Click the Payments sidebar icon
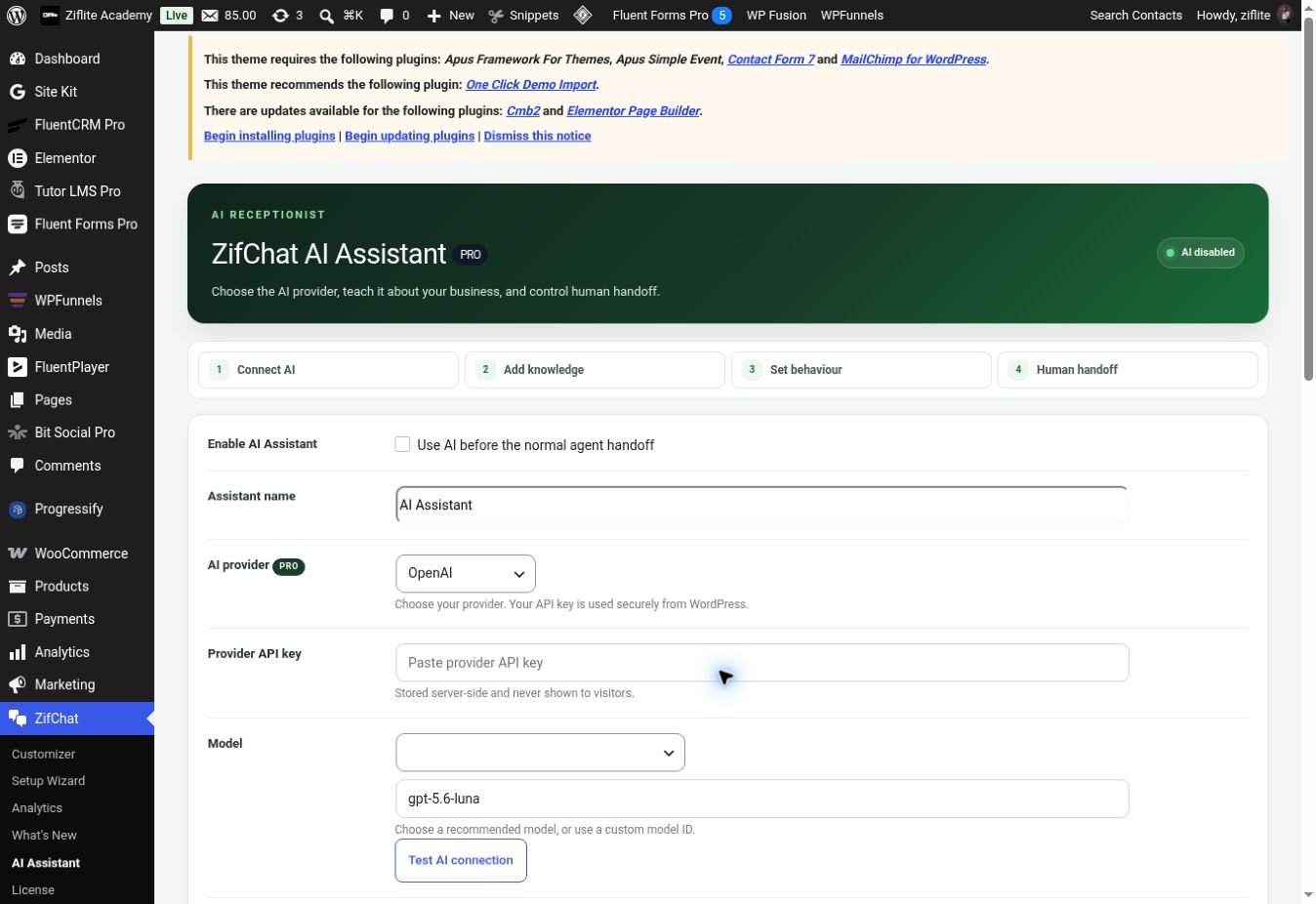Screen dimensions: 1316x904 (18, 619)
